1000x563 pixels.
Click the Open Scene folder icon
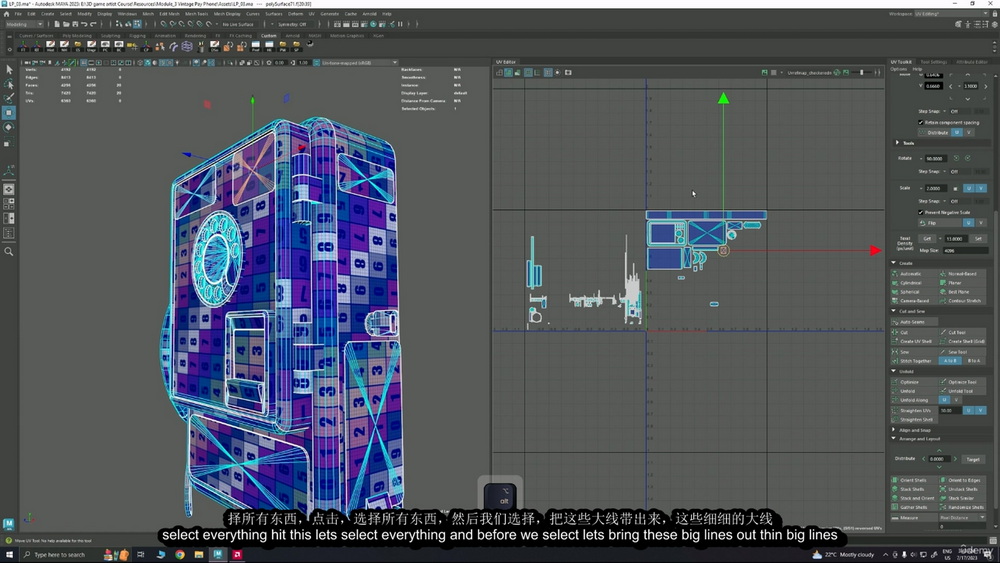[66, 24]
